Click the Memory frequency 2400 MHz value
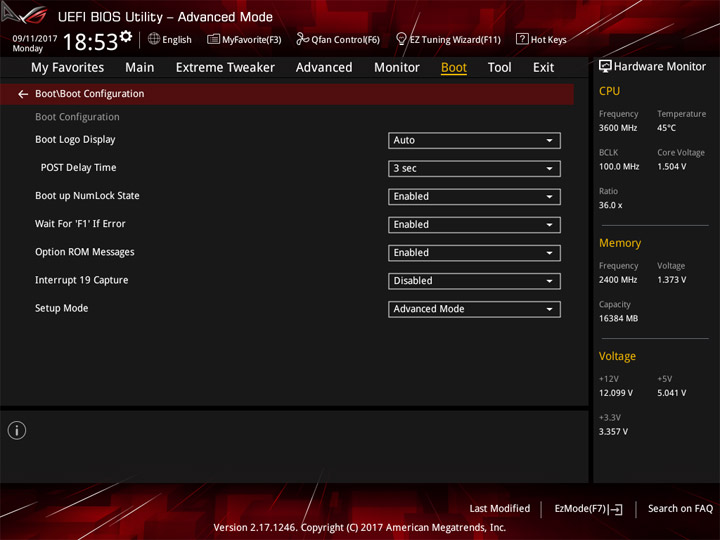 click(x=618, y=280)
